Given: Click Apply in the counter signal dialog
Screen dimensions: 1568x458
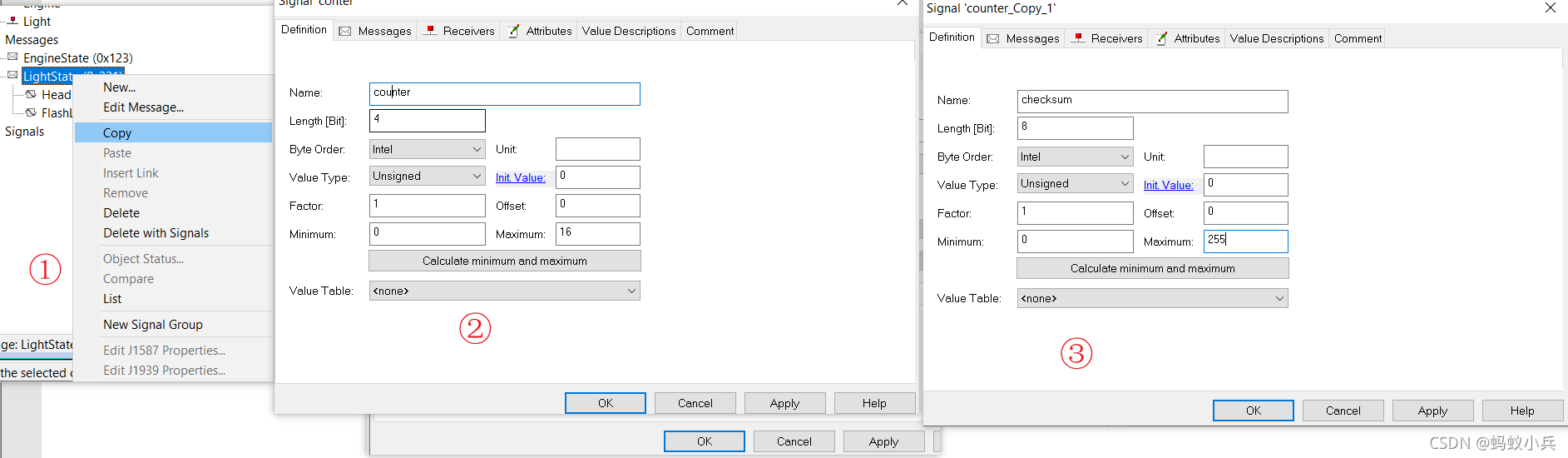Looking at the screenshot, I should [x=785, y=403].
